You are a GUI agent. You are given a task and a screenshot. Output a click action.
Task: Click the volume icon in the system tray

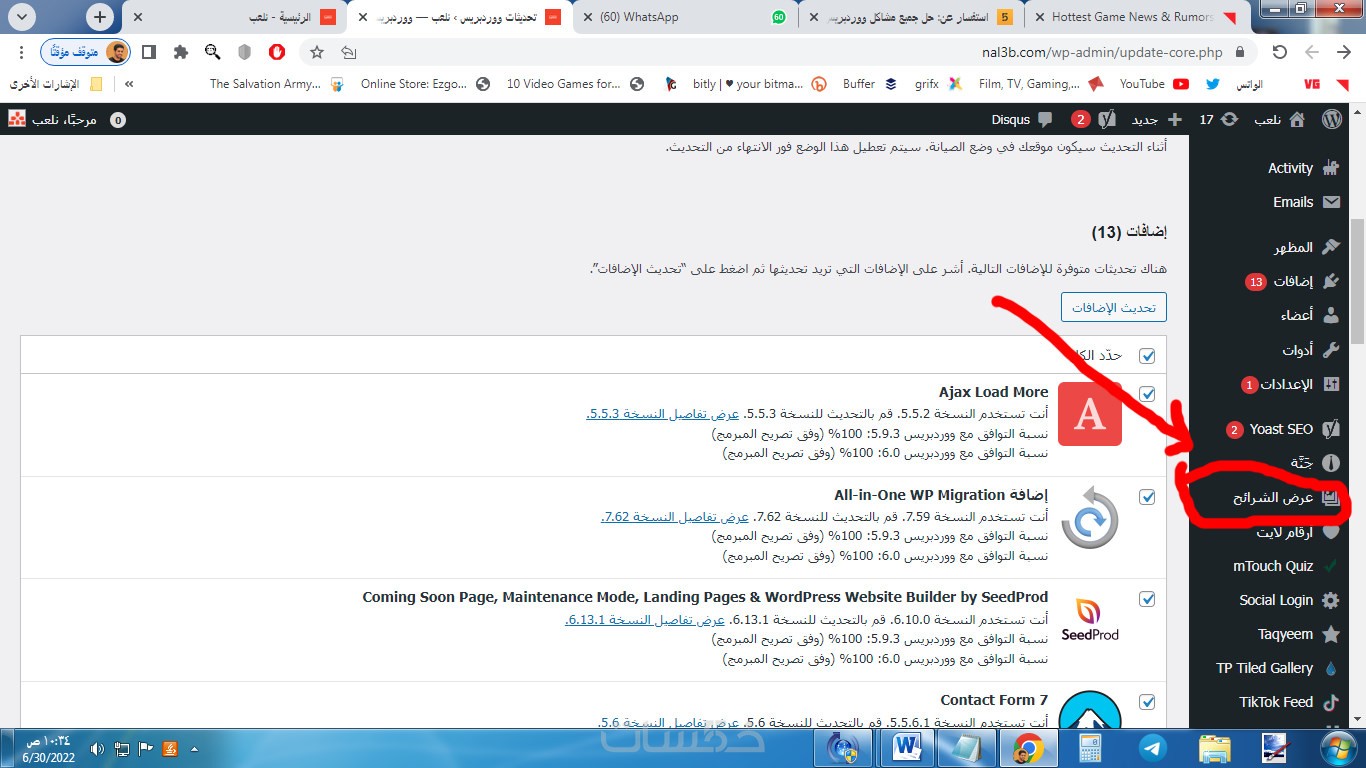pyautogui.click(x=97, y=748)
